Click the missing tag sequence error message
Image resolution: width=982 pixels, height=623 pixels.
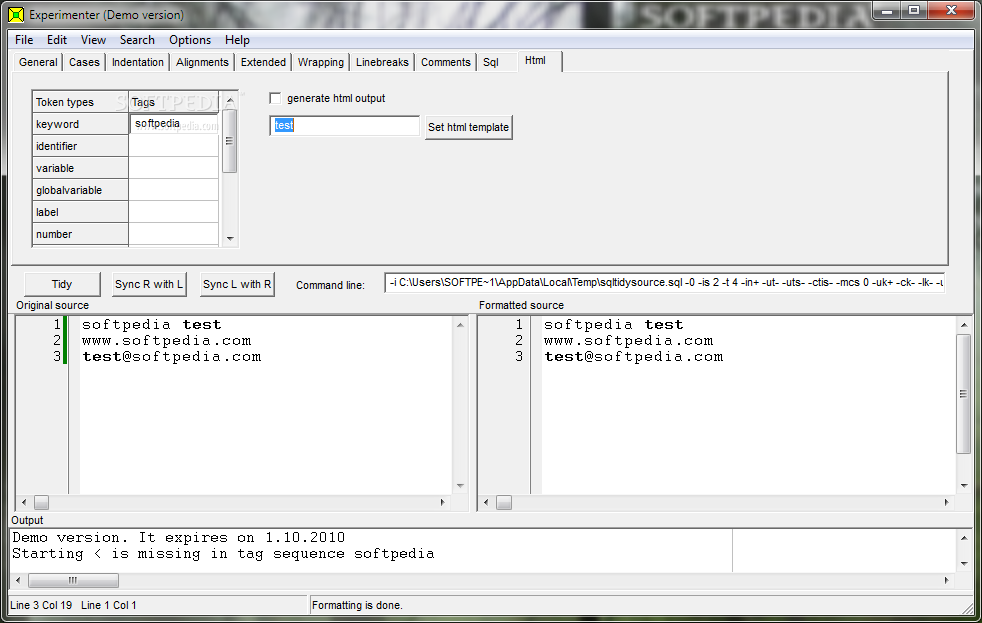click(x=223, y=553)
